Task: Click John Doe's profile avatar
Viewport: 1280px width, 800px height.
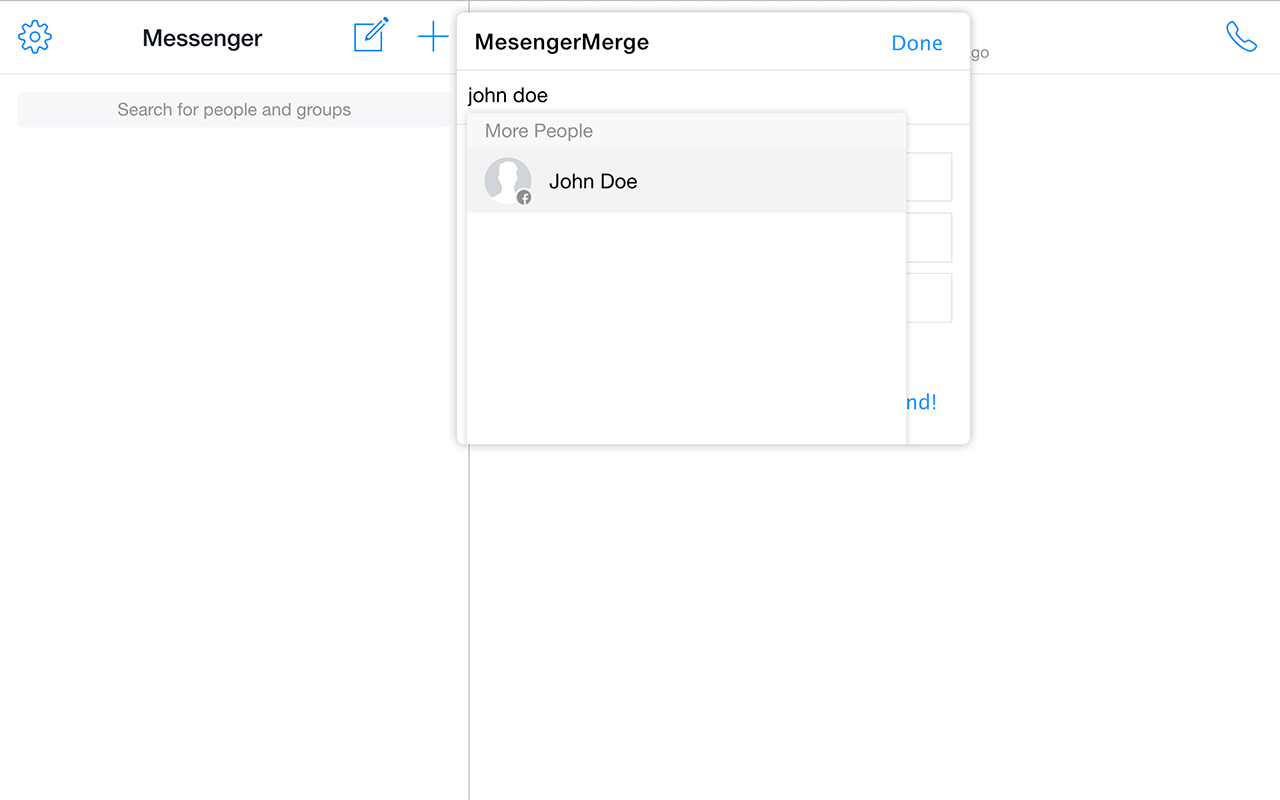Action: [x=508, y=181]
